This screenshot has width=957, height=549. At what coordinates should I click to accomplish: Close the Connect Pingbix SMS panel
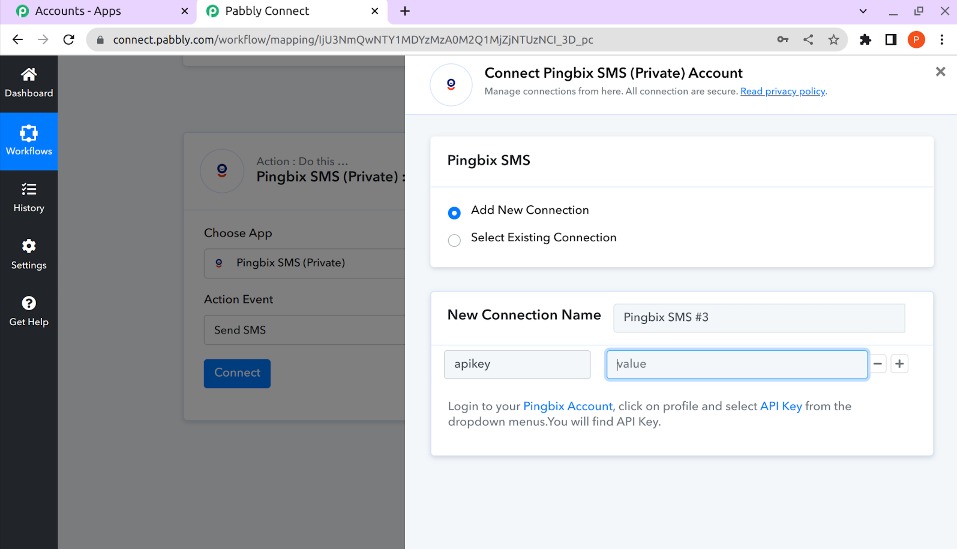[x=940, y=72]
